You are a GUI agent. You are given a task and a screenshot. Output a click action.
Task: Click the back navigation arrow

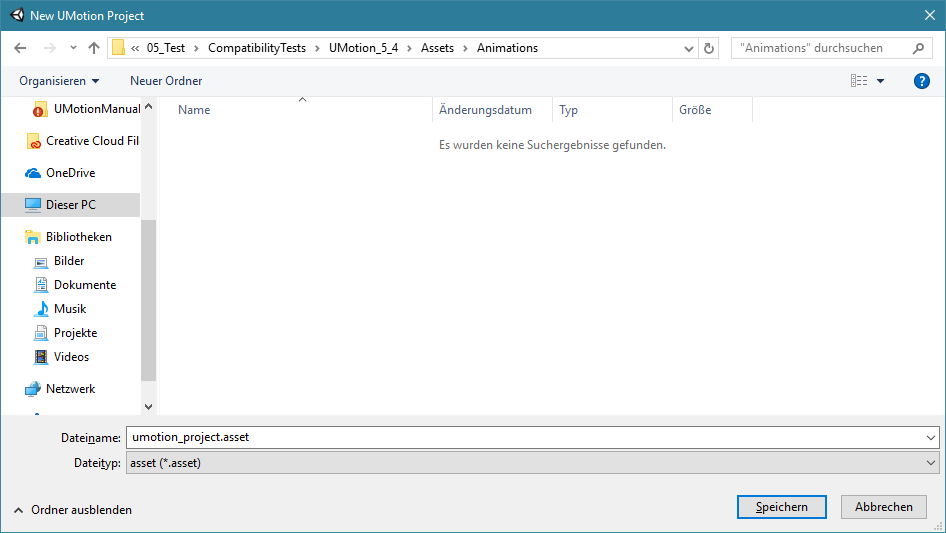pos(20,48)
